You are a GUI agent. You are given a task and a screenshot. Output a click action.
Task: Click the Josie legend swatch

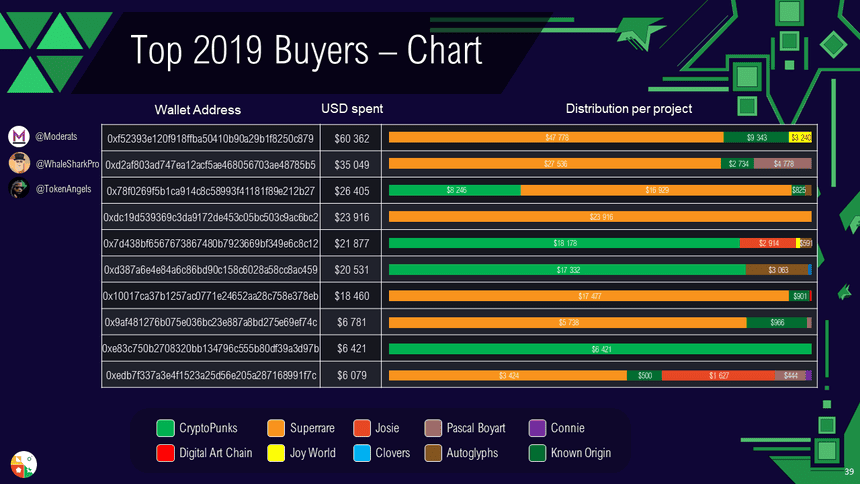pyautogui.click(x=361, y=429)
